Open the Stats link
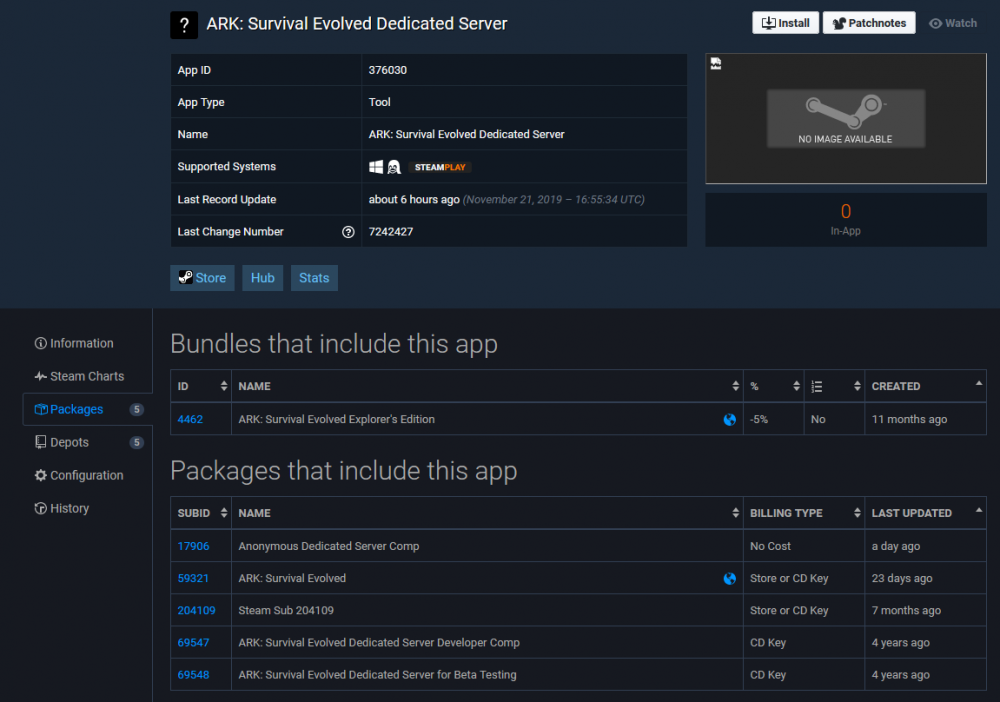Image resolution: width=1000 pixels, height=702 pixels. click(x=314, y=278)
